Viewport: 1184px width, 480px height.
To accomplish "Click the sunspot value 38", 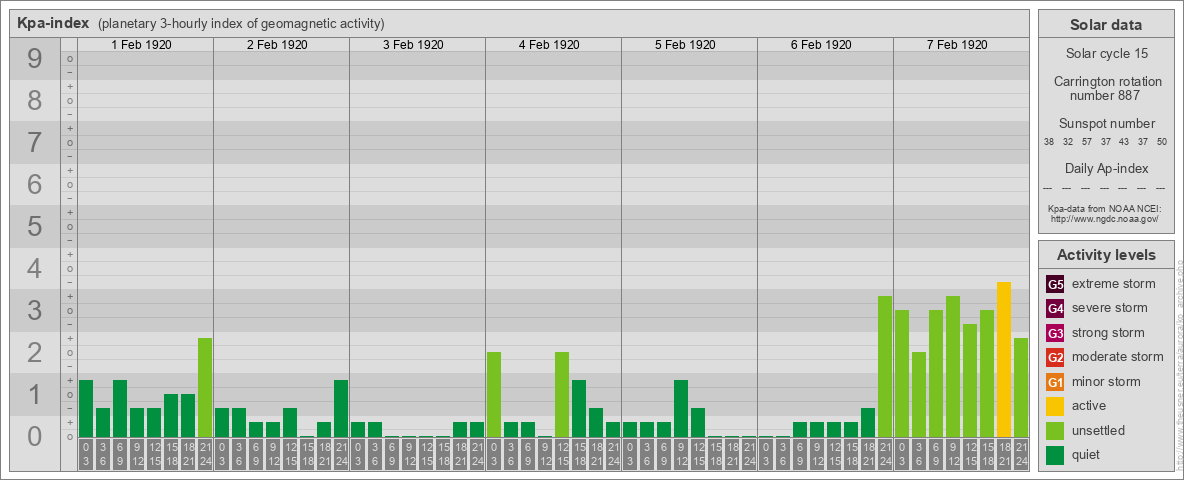I will point(1049,142).
